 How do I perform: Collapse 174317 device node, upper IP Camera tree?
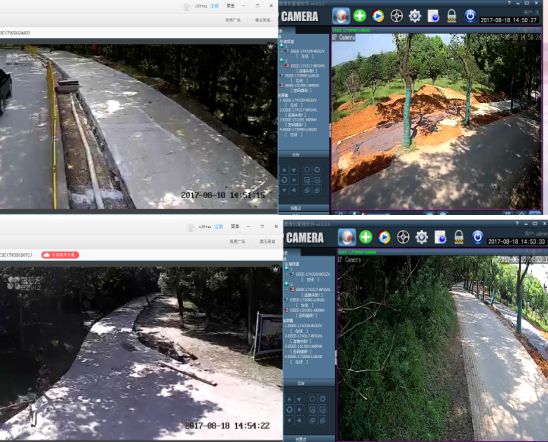point(282,66)
